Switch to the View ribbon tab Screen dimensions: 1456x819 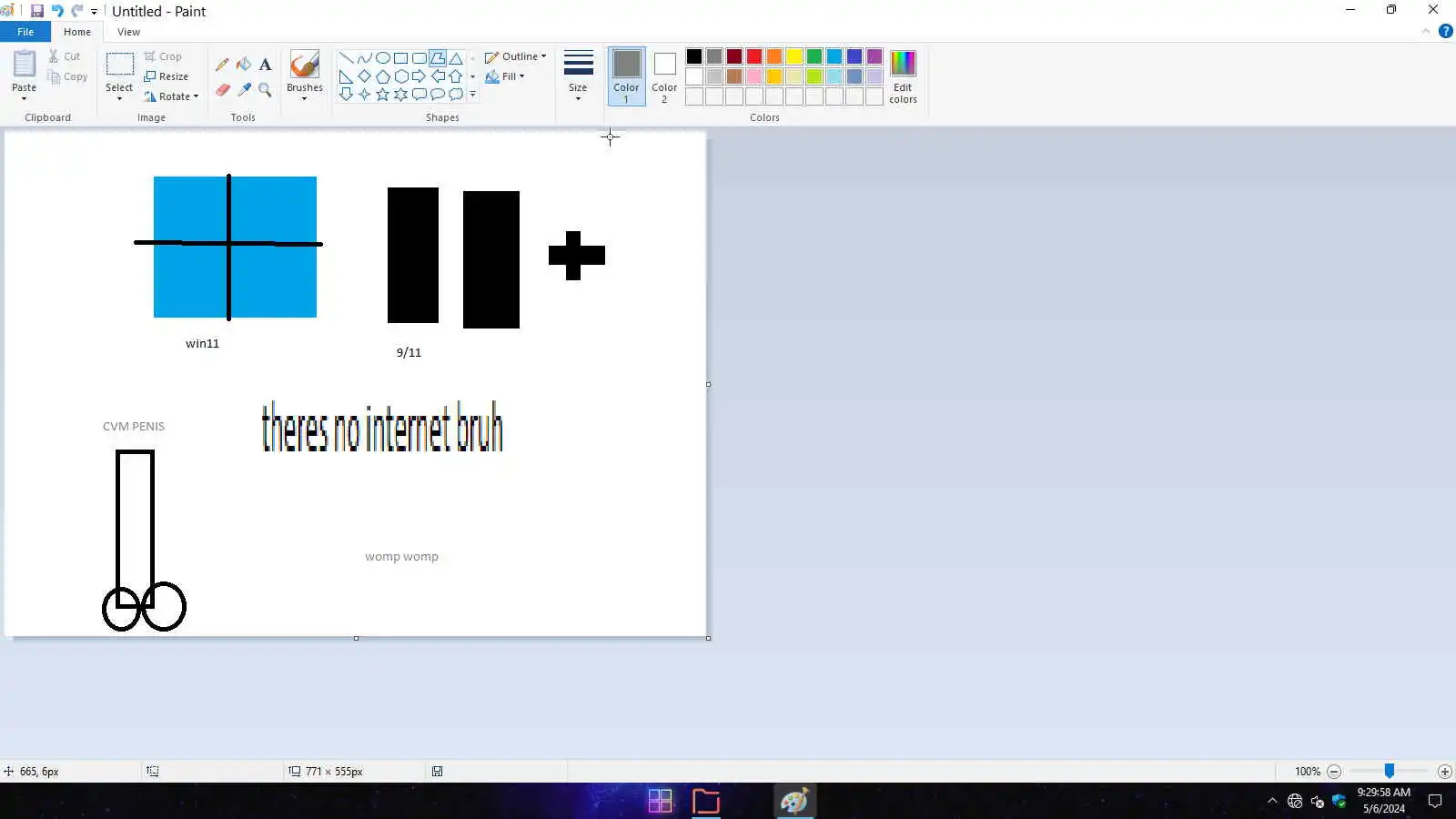128,32
